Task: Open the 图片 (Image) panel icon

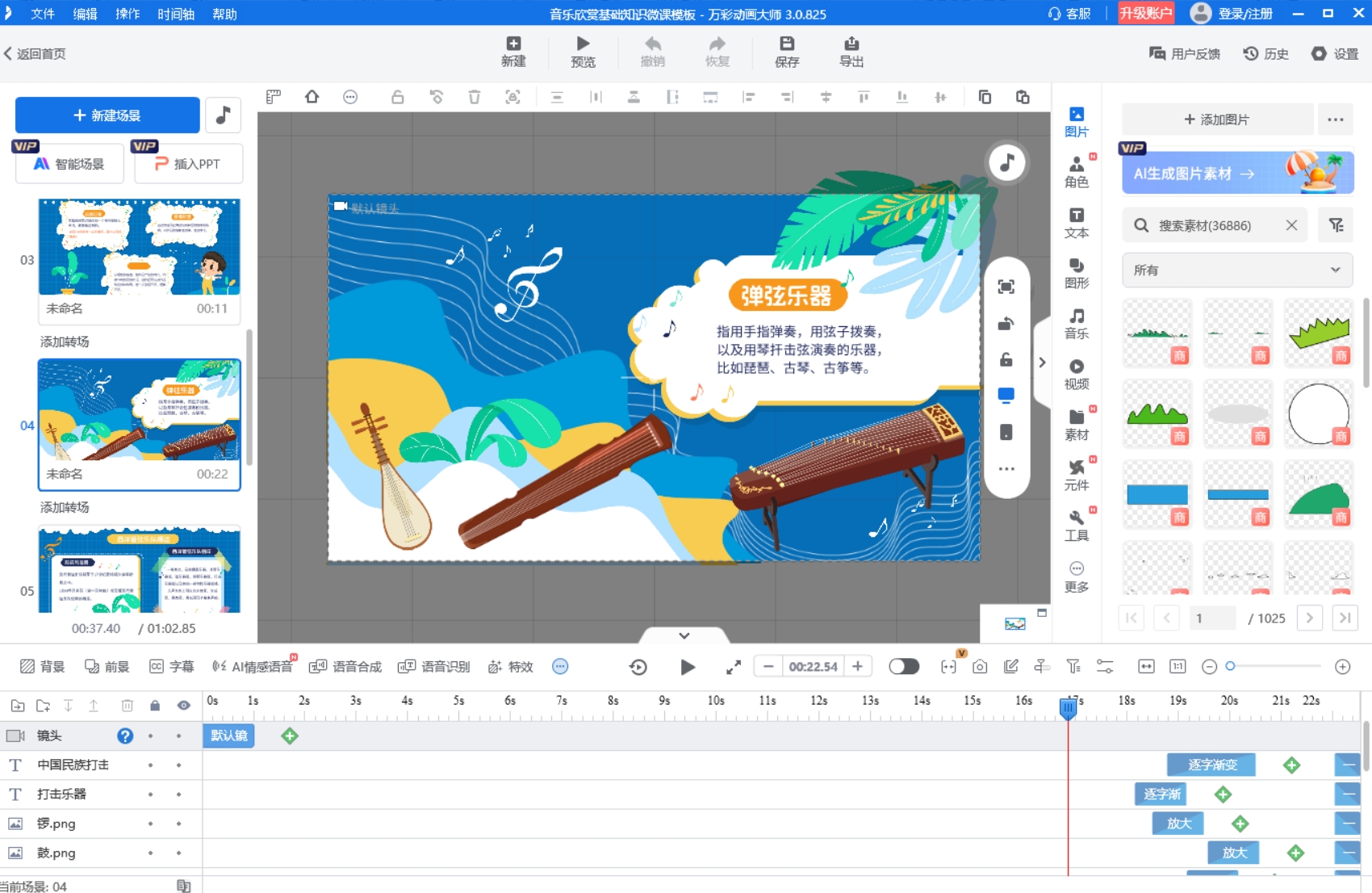Action: [1076, 121]
